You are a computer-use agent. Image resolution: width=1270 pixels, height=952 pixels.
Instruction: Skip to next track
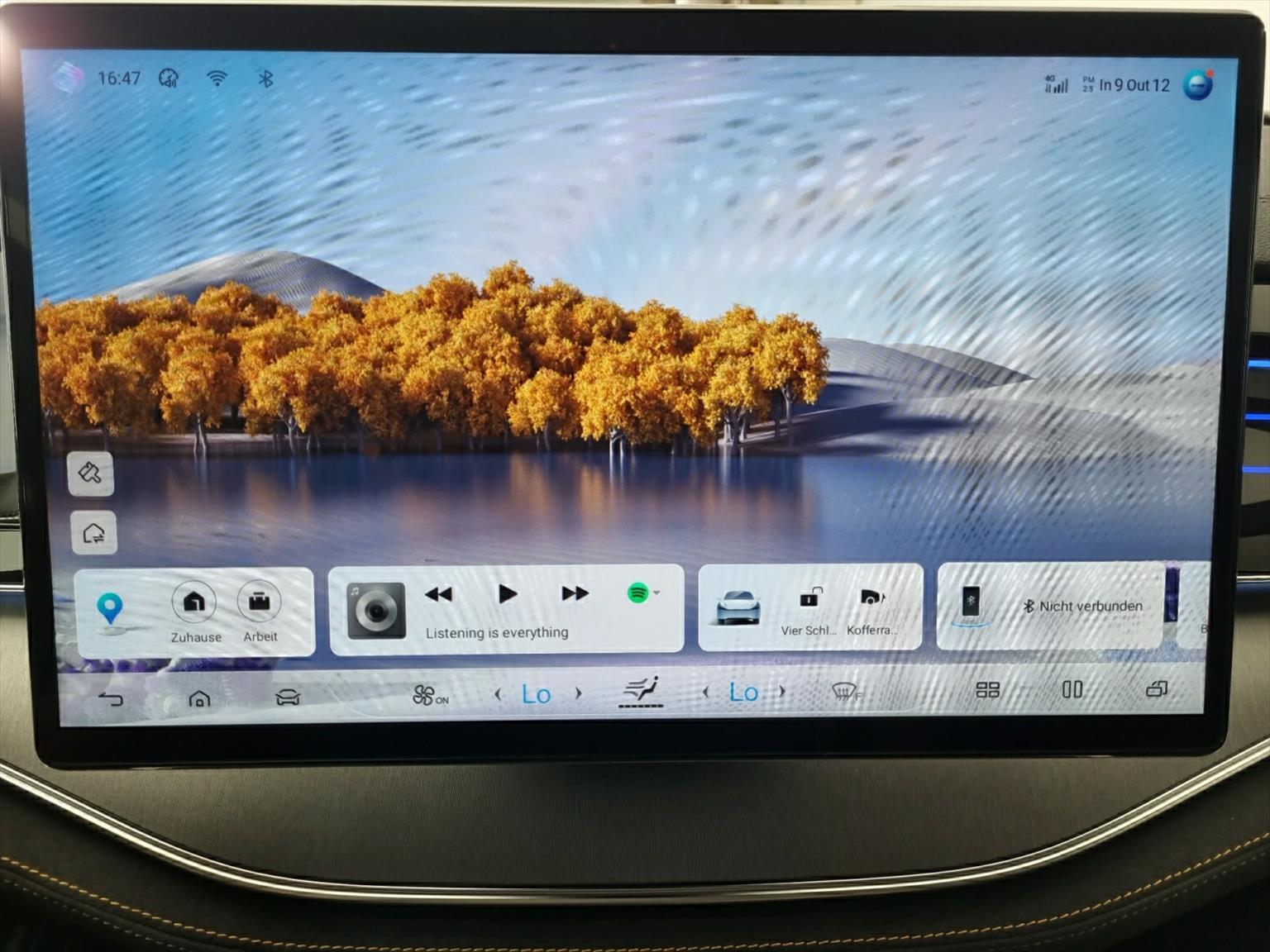coord(575,593)
